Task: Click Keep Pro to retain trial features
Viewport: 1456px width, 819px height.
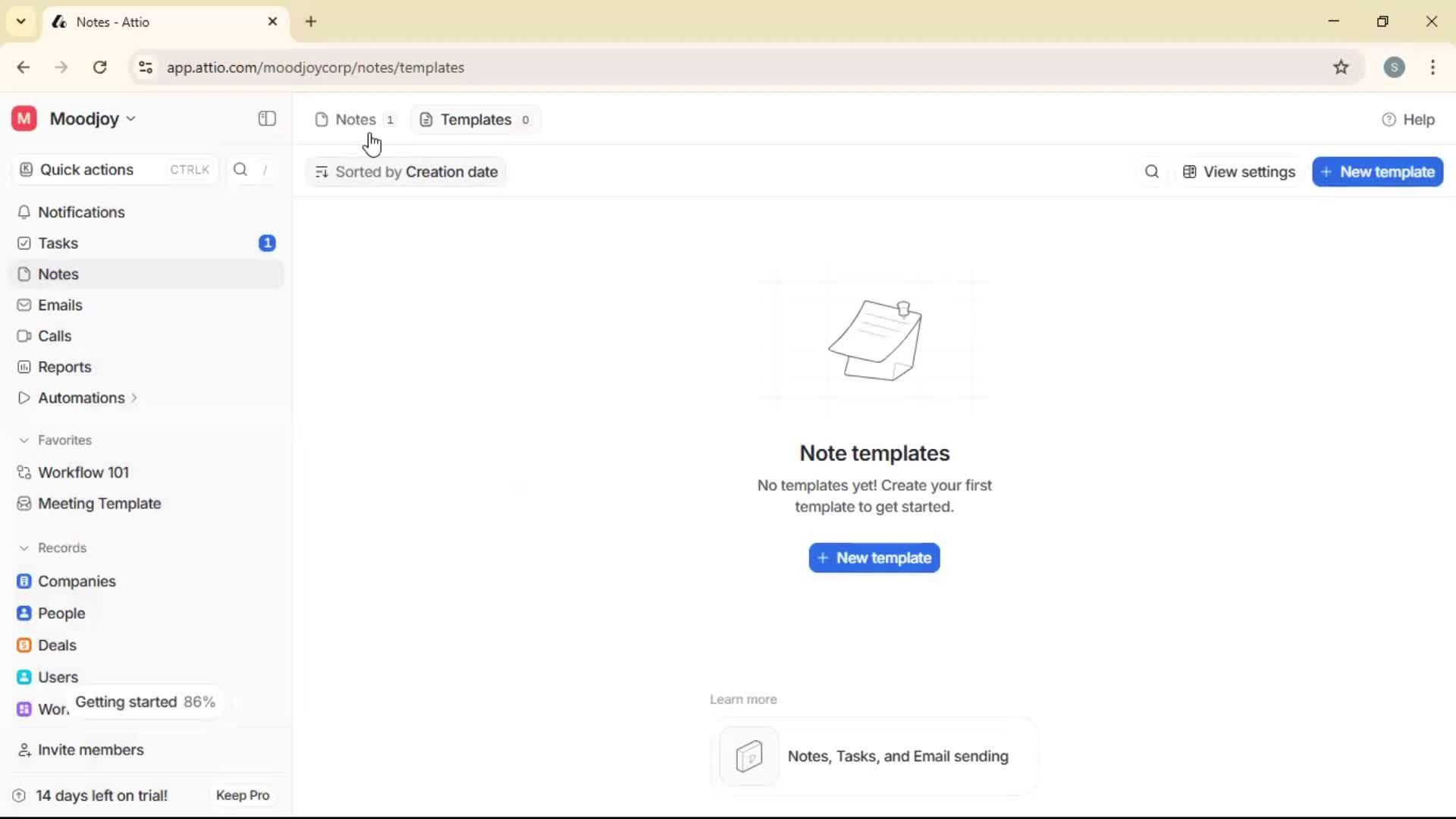Action: 242,795
